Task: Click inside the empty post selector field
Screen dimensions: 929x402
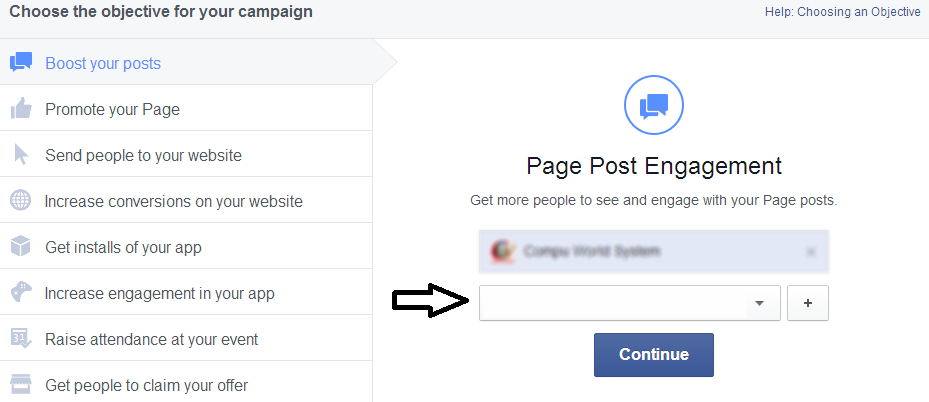Action: (x=614, y=303)
